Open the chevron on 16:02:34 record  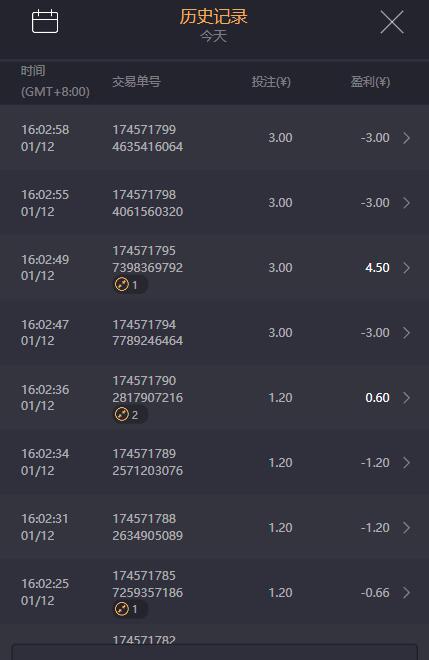406,463
